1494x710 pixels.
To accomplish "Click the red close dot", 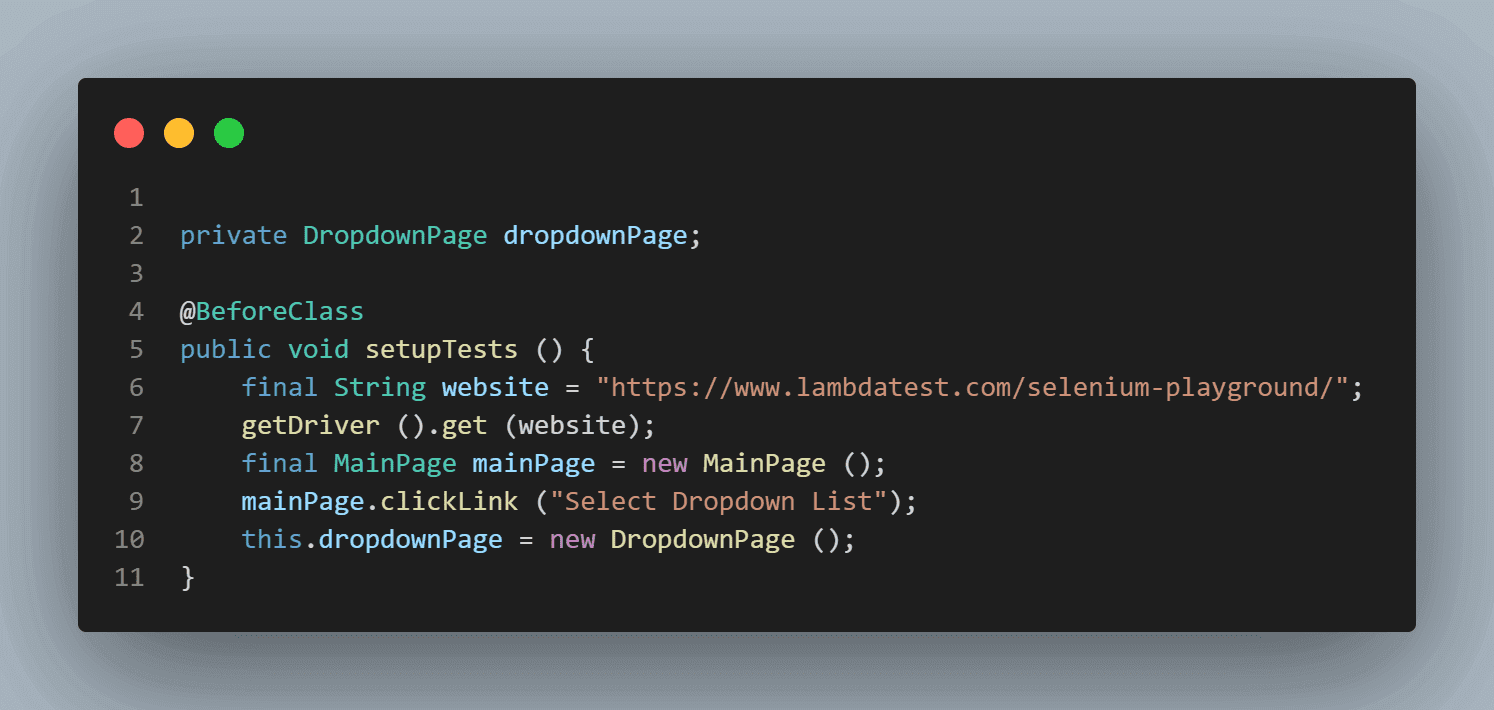I will (129, 133).
